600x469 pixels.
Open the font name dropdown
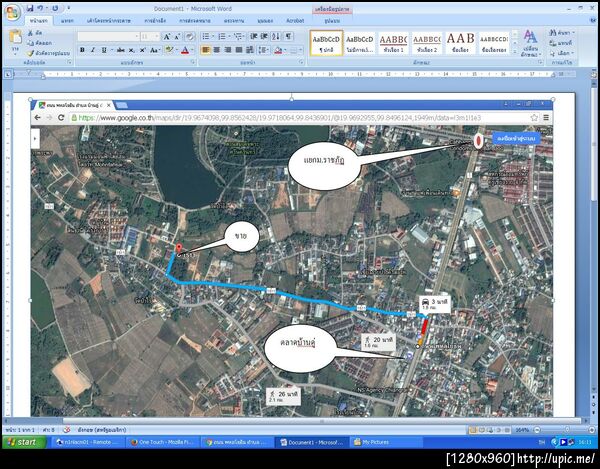point(137,37)
